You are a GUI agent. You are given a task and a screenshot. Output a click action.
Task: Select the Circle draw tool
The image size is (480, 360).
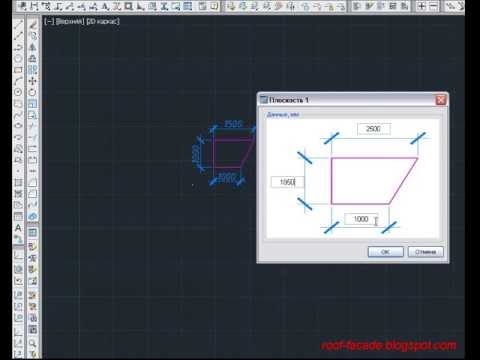pos(18,92)
